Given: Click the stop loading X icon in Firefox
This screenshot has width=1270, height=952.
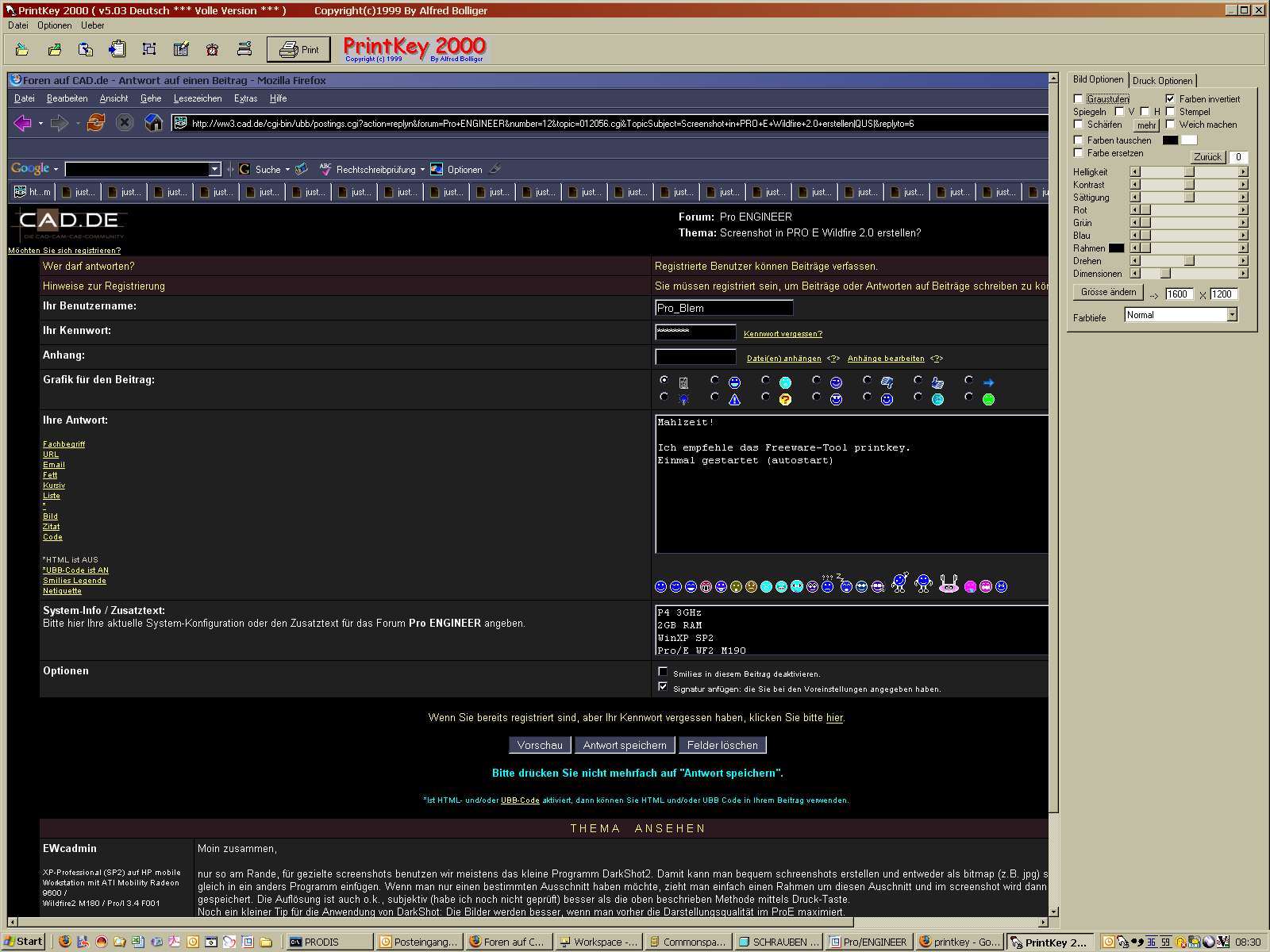Looking at the screenshot, I should (125, 123).
